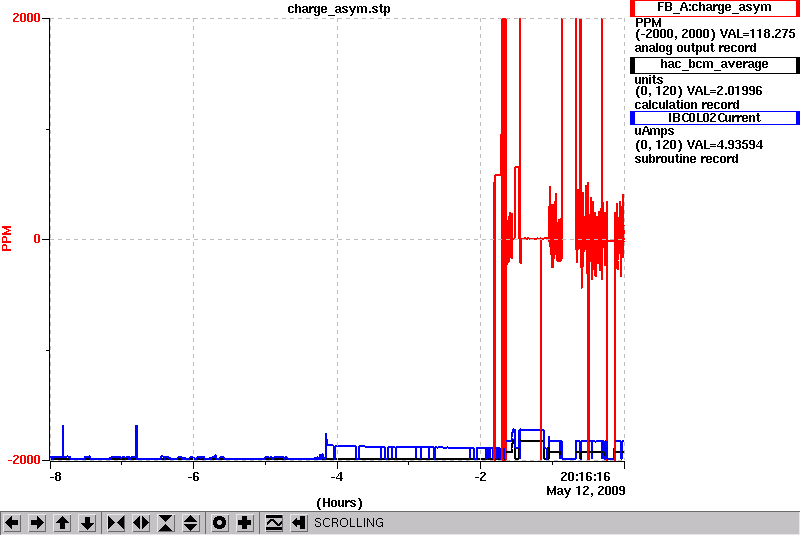Image resolution: width=800 pixels, height=535 pixels.
Task: Click the (Hours) x-axis label
Action: click(x=339, y=503)
